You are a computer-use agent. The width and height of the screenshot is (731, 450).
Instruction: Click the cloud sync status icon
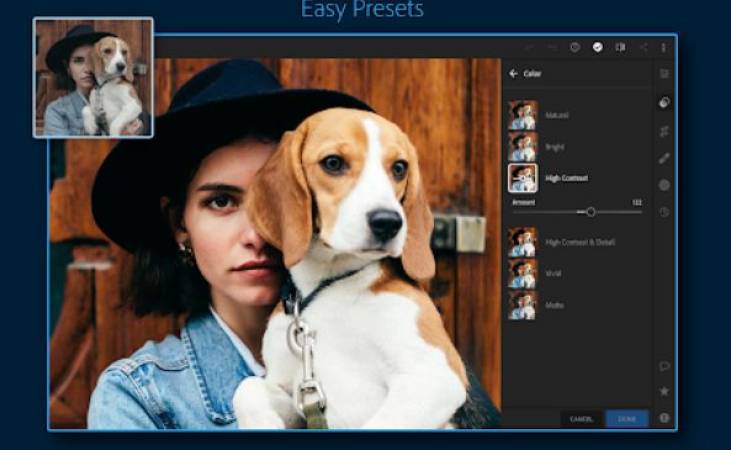point(598,47)
